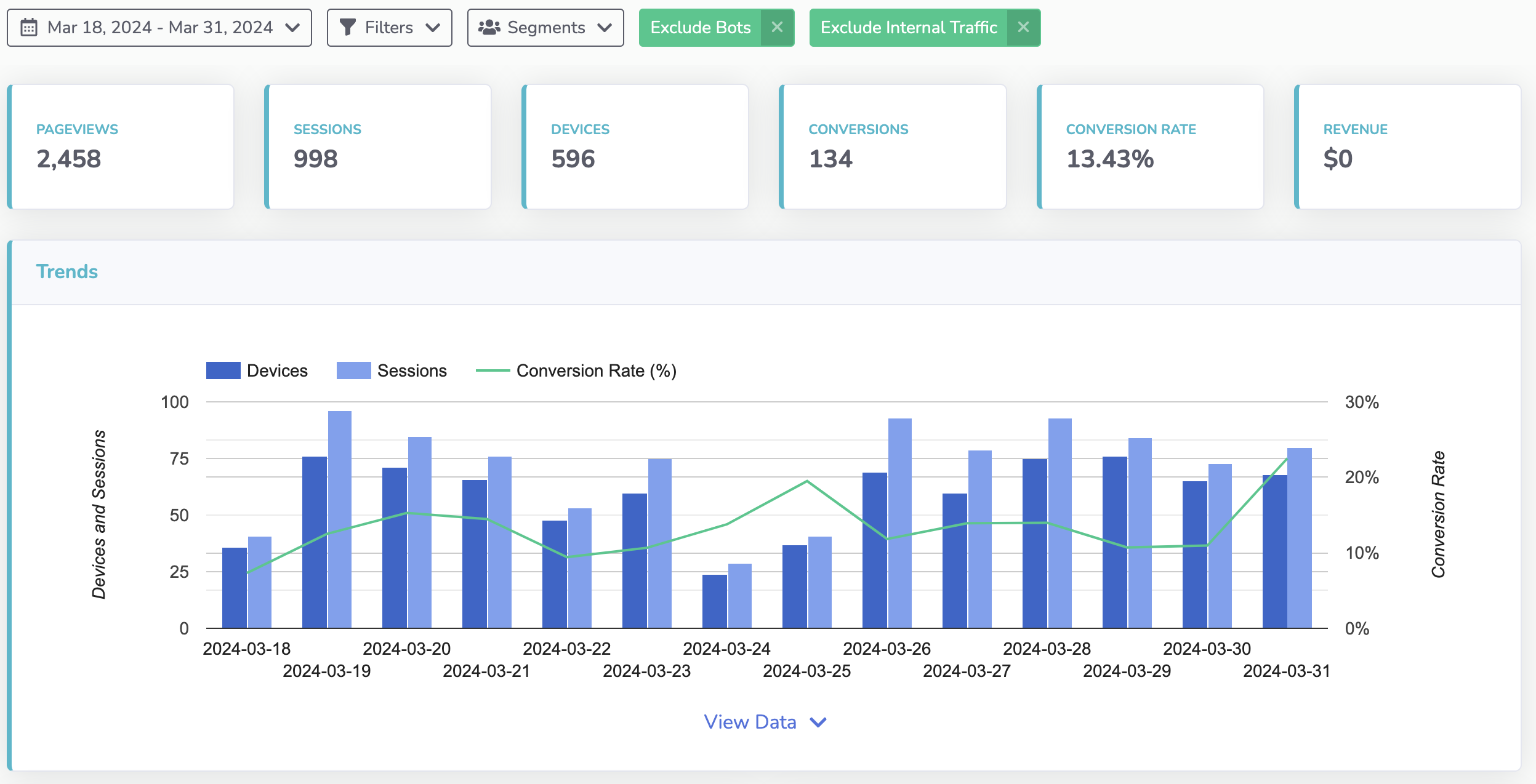This screenshot has height=784, width=1536.
Task: Click the chevron next to View Data
Action: coord(818,722)
